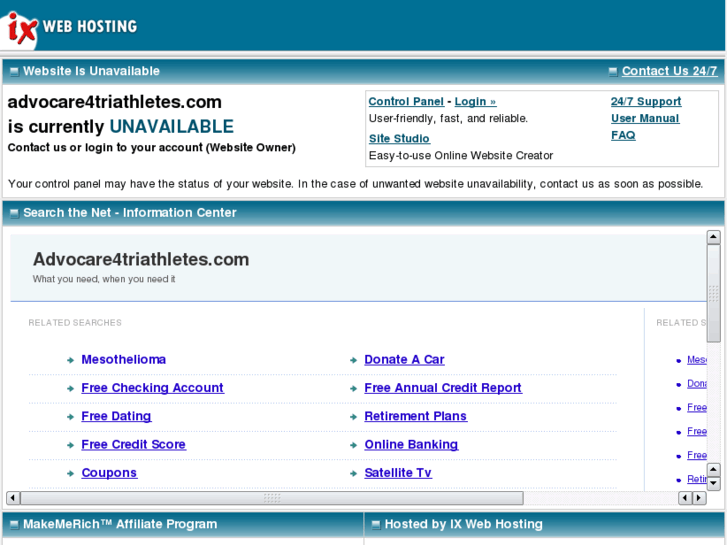Open the Retirement Plans link
Viewport: 727px width, 545px height.
[x=415, y=416]
